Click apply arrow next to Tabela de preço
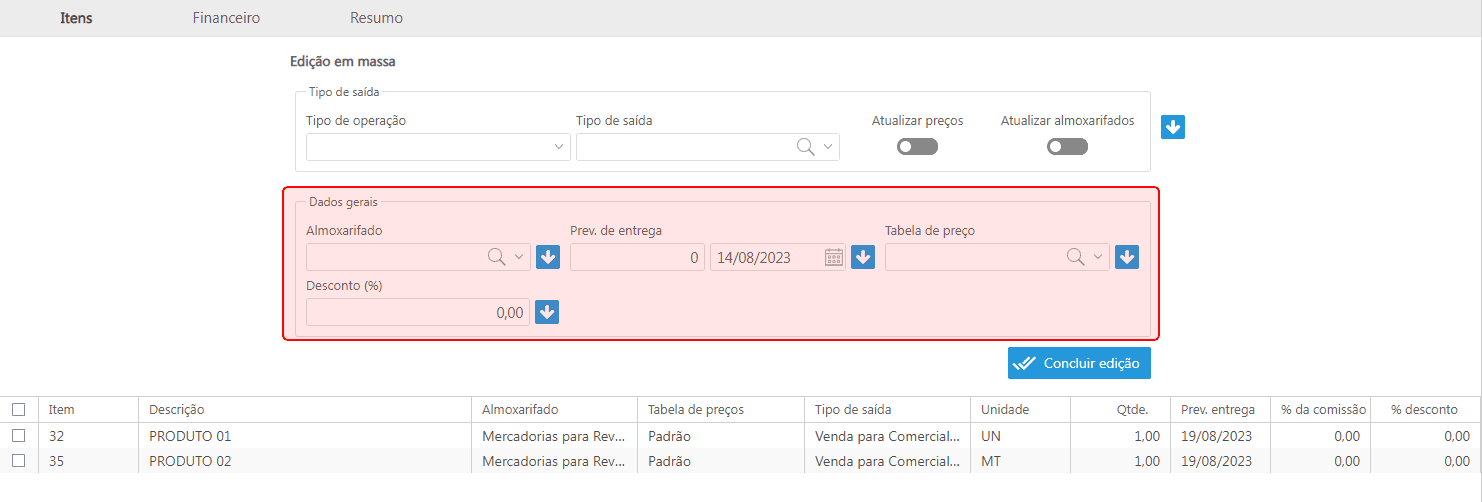 (x=1127, y=257)
